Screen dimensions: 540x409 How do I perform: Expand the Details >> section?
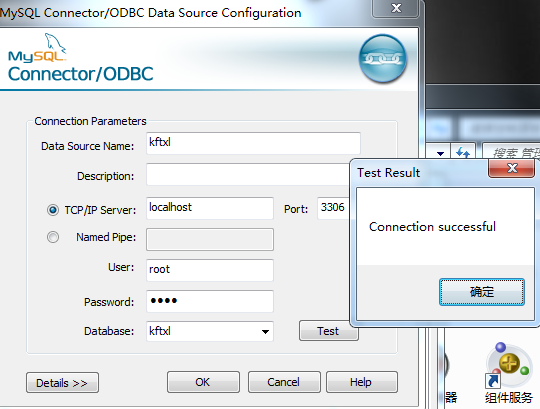pos(62,382)
